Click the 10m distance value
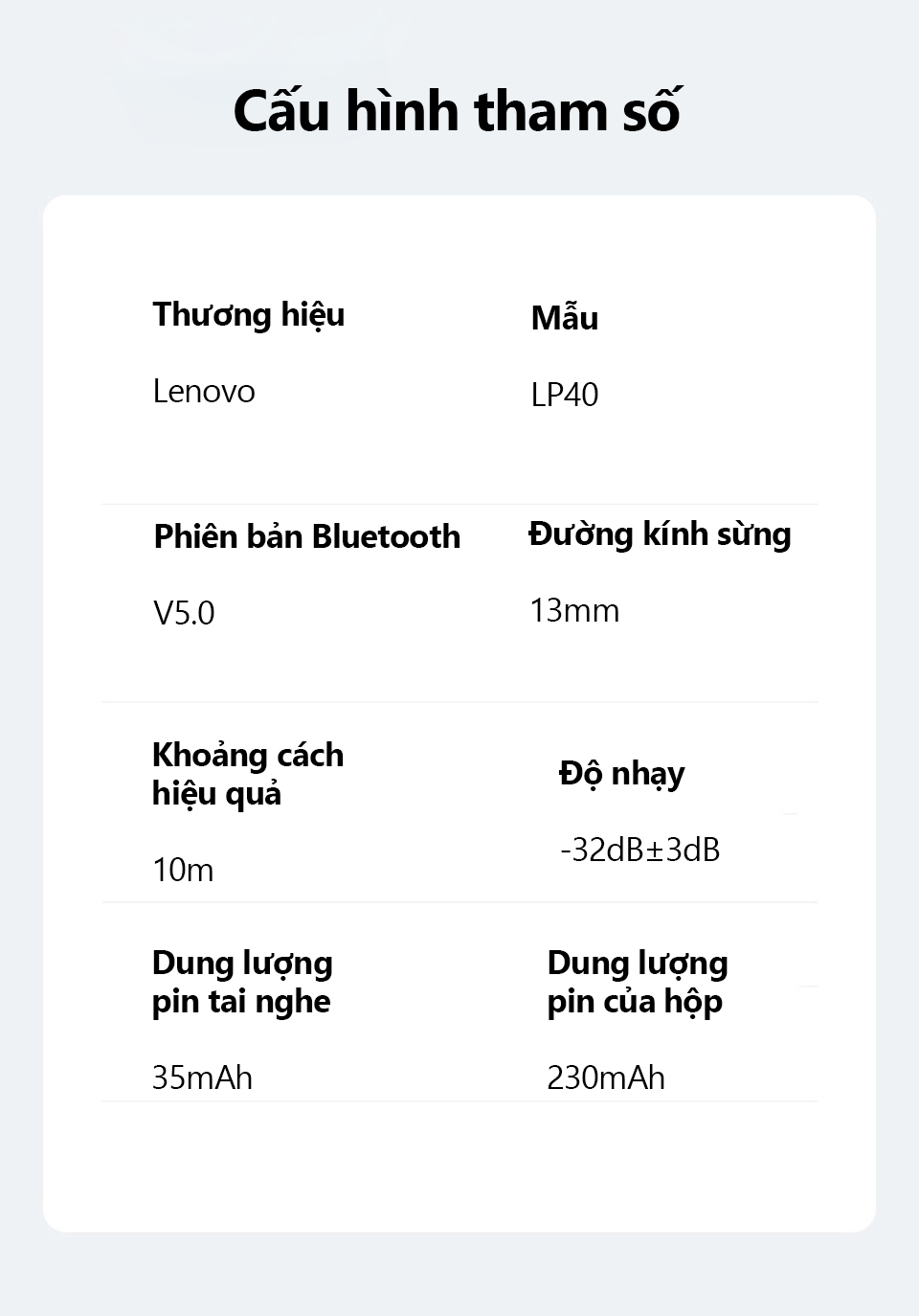 click(x=183, y=871)
